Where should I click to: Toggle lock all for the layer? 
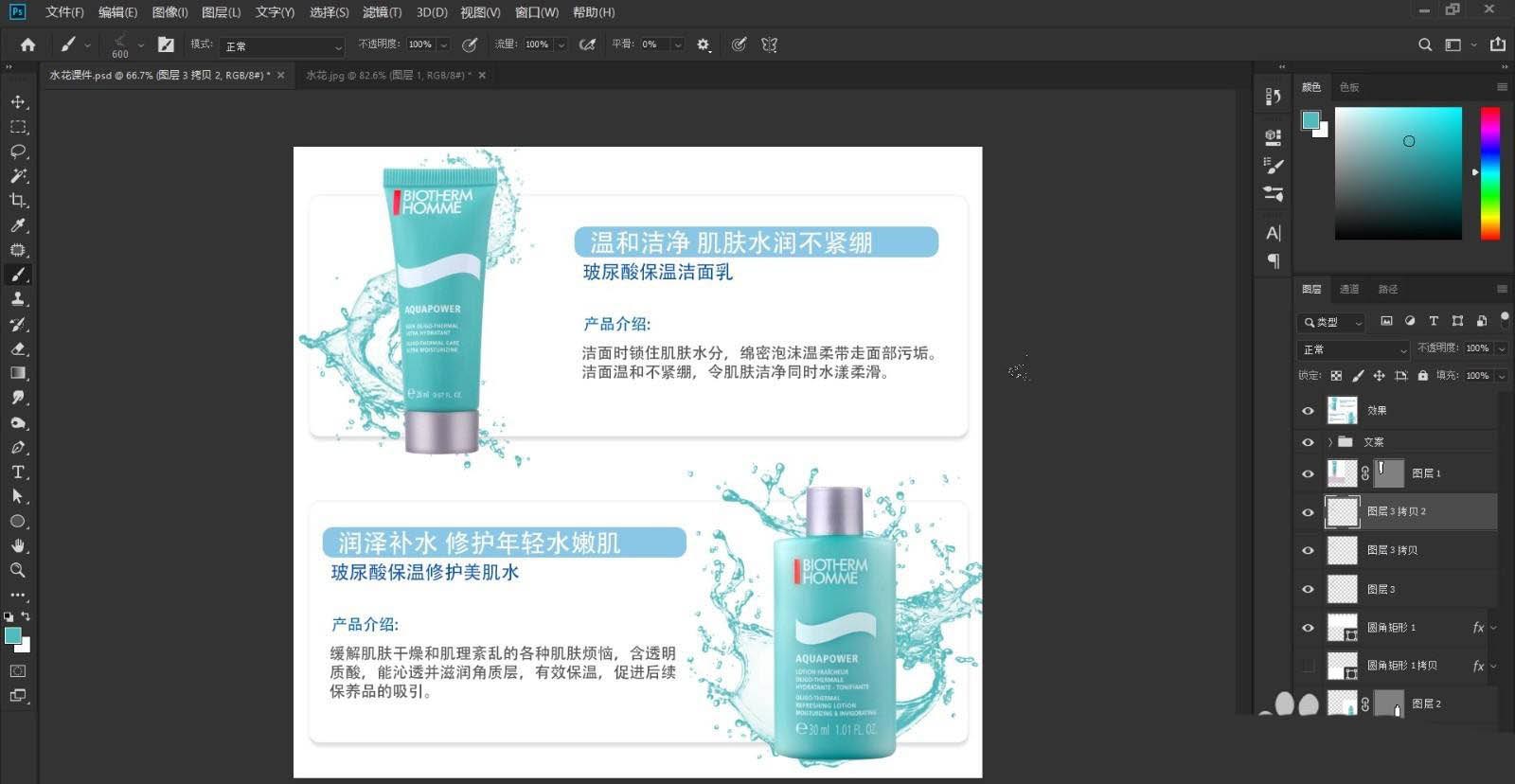(x=1422, y=376)
